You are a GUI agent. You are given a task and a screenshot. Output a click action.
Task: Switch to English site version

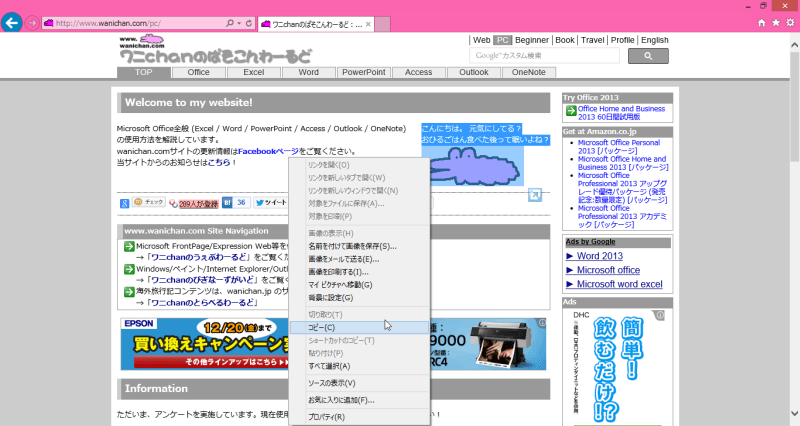(x=655, y=40)
